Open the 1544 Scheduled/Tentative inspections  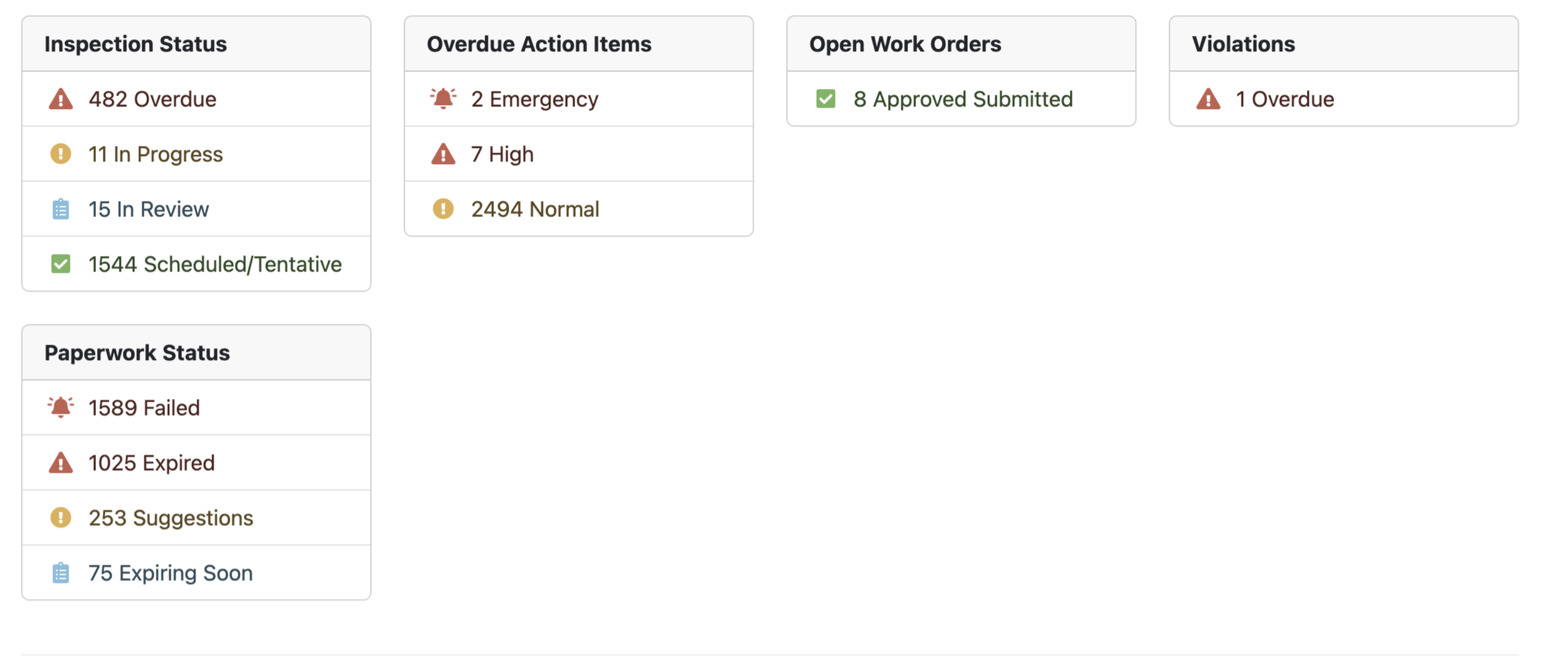(x=215, y=264)
